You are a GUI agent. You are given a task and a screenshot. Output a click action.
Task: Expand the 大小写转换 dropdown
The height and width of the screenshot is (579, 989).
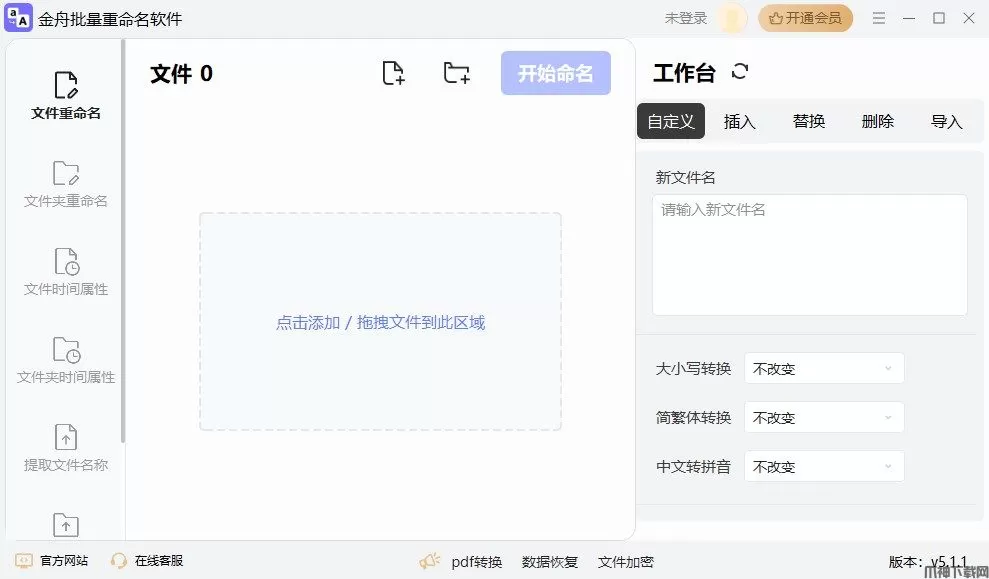coord(824,369)
